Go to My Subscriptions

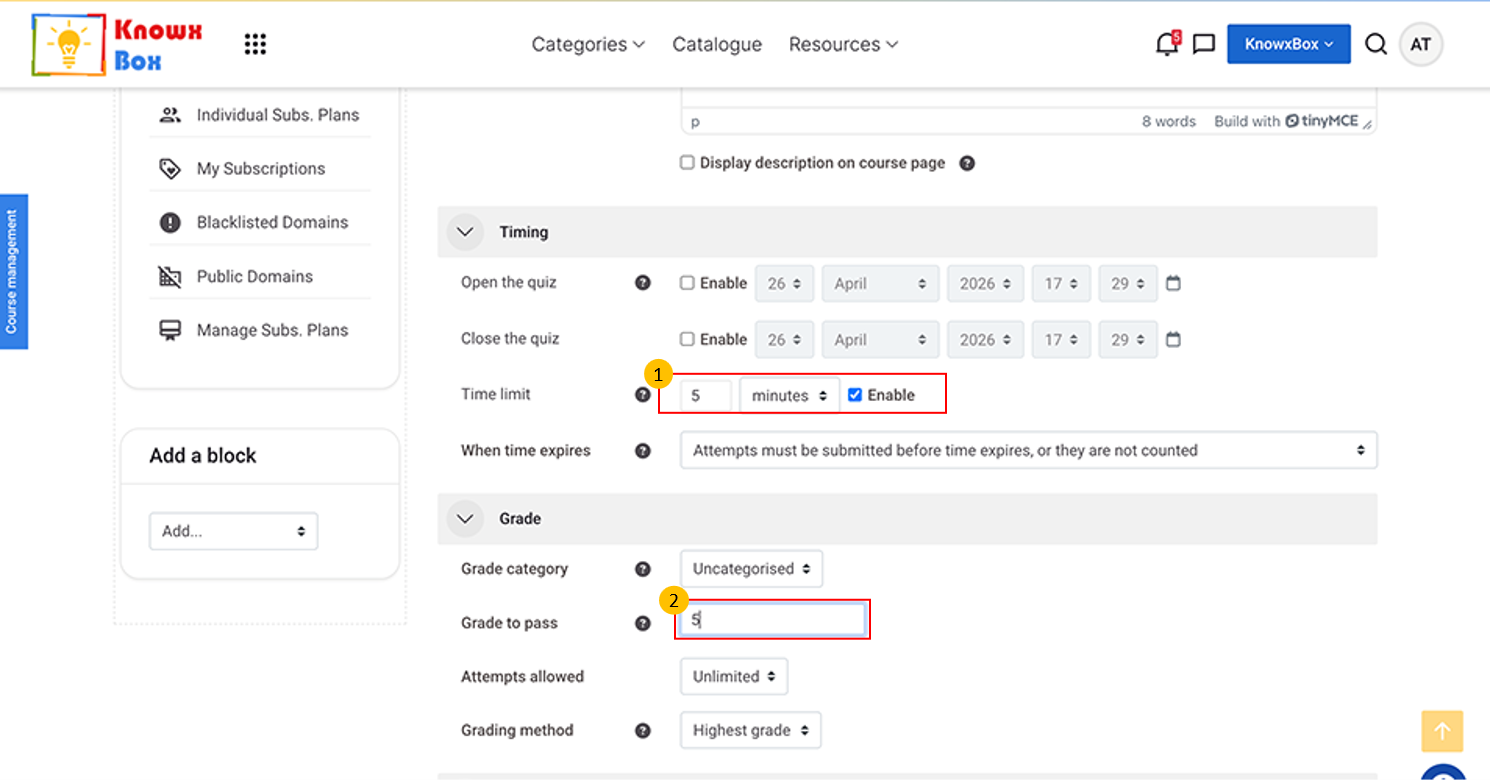[261, 169]
